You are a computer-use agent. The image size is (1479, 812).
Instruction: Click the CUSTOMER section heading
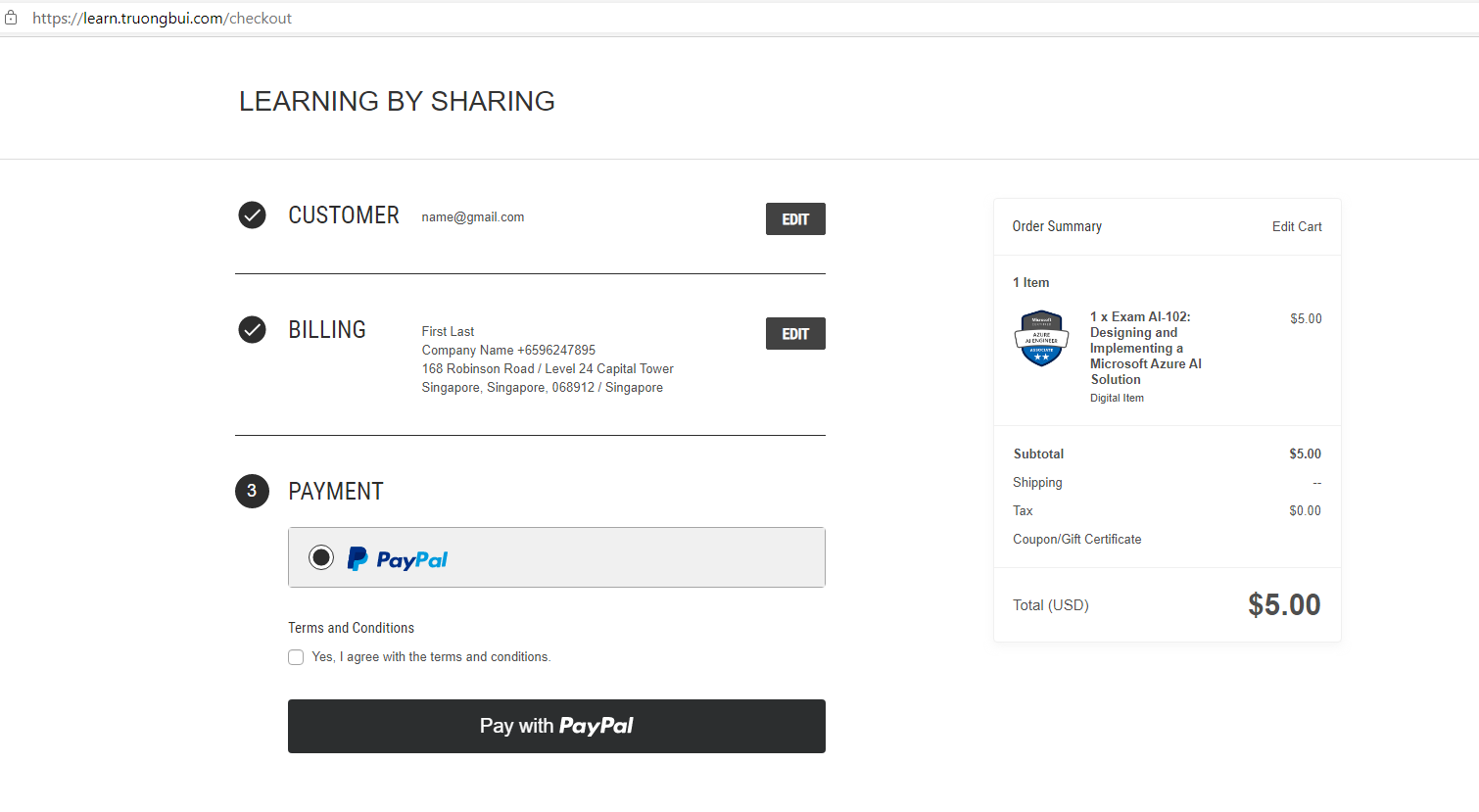(344, 215)
